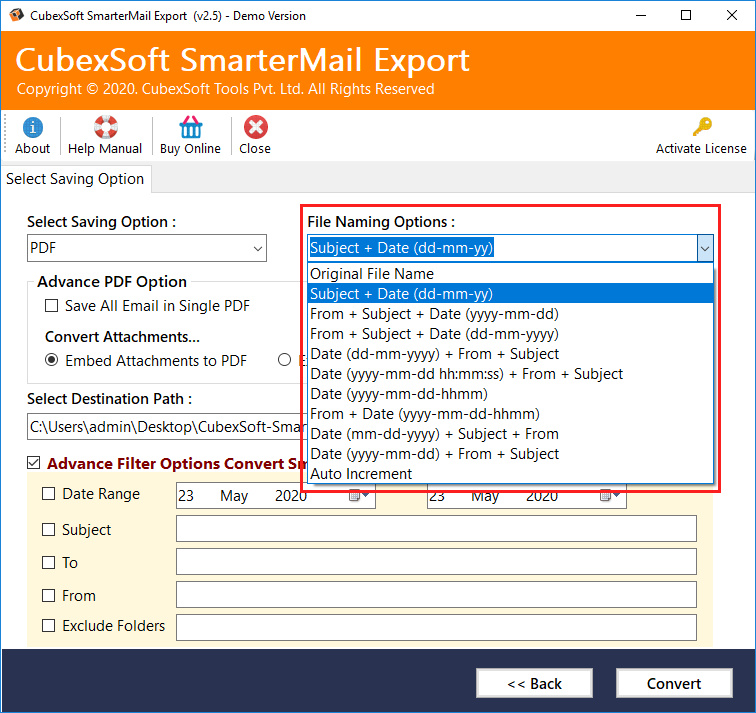The width and height of the screenshot is (756, 713).
Task: Click the Activate License key icon
Action: 702,127
